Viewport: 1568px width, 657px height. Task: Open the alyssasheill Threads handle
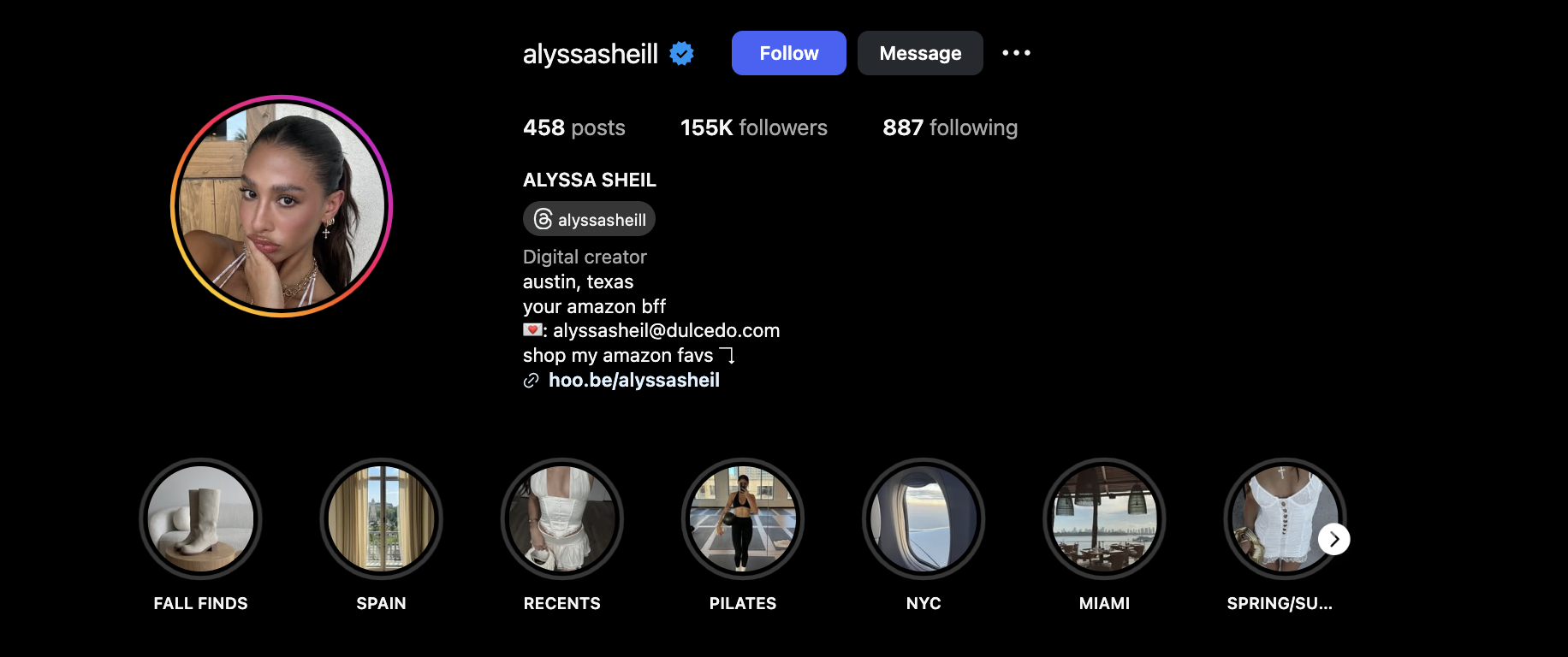click(589, 219)
